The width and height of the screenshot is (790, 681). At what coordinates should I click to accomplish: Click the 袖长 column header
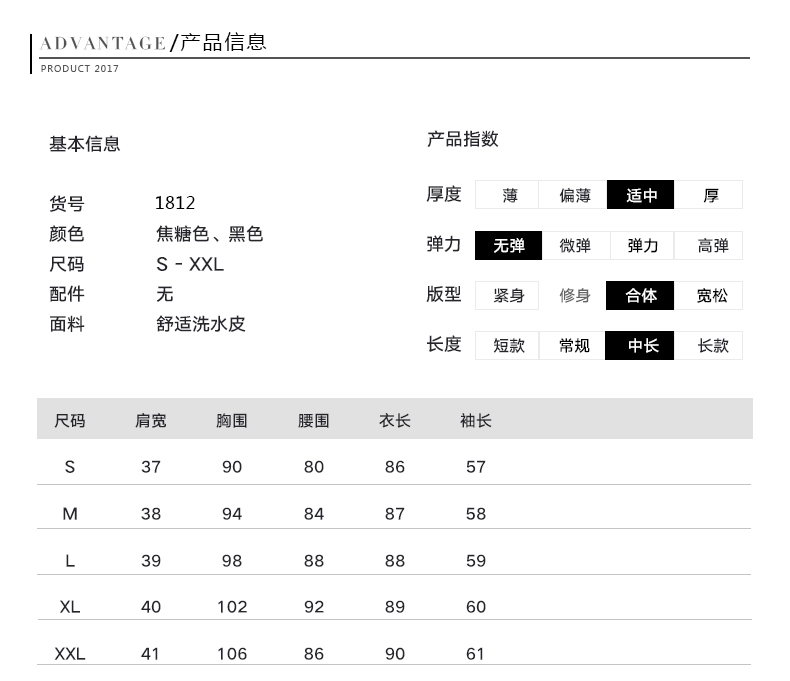[476, 420]
